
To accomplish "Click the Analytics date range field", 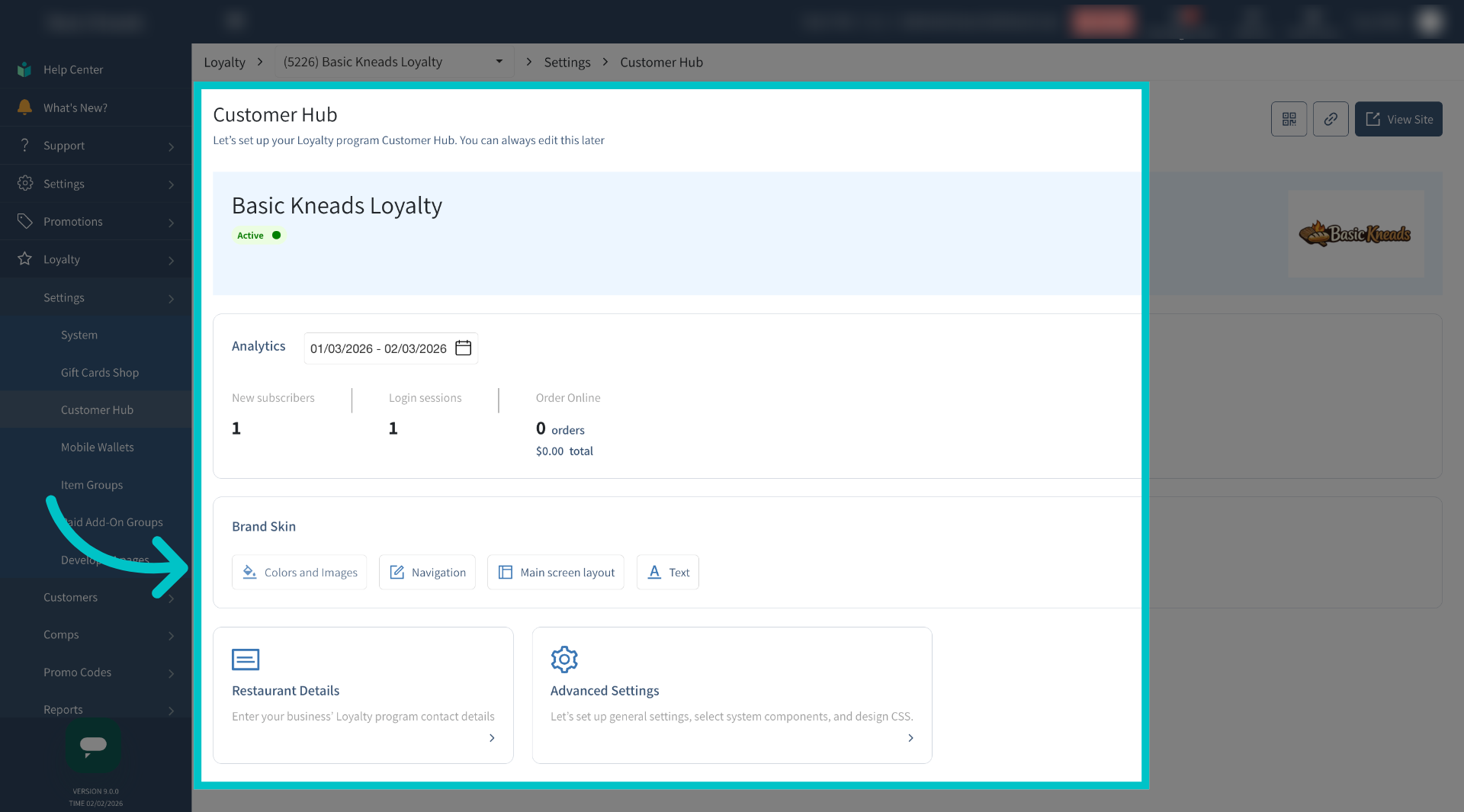I will click(x=390, y=348).
